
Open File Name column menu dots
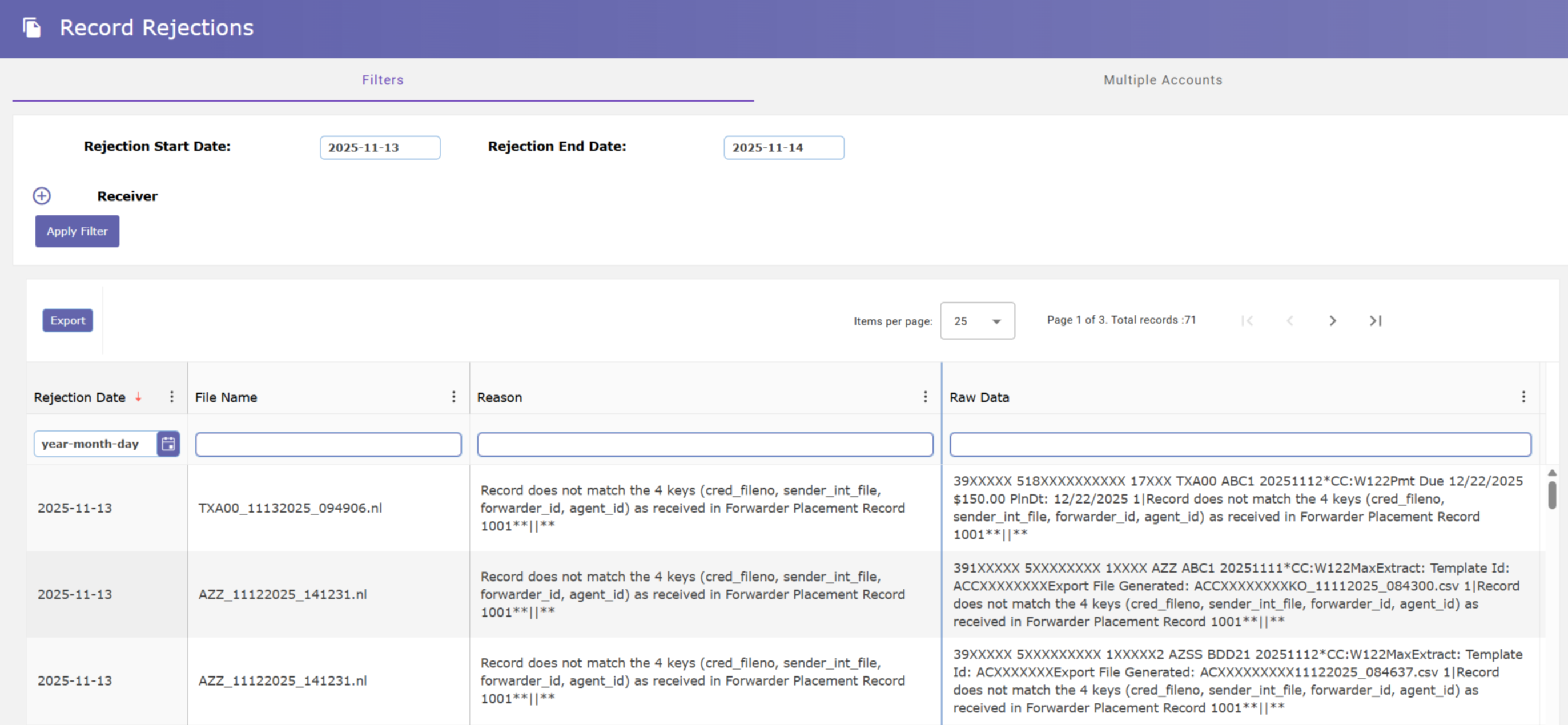[x=453, y=397]
